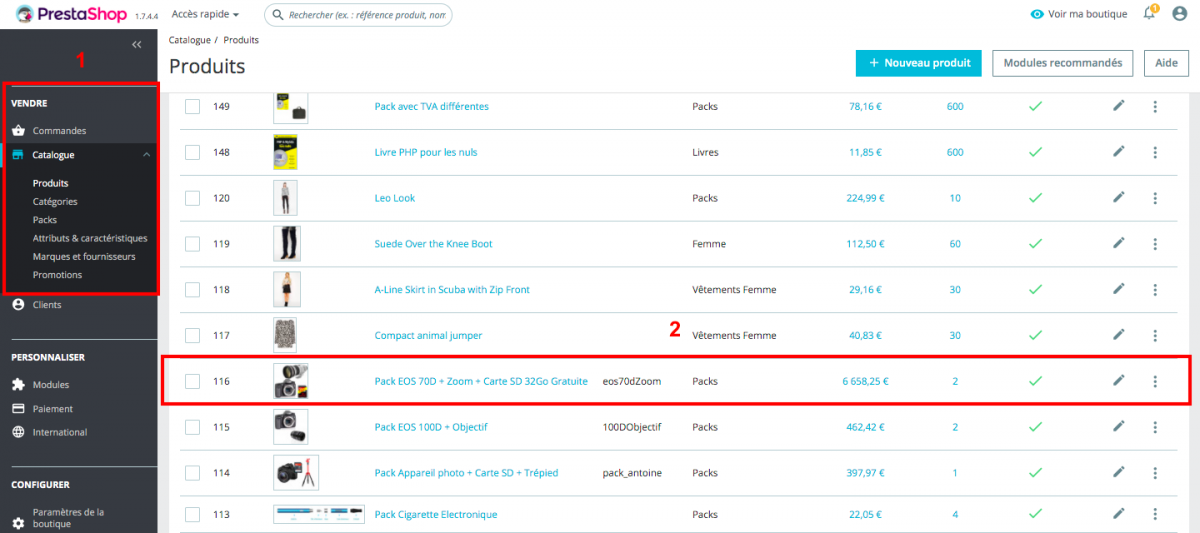The height and width of the screenshot is (533, 1200).
Task: Open Commandes in the sidebar
Action: [59, 131]
